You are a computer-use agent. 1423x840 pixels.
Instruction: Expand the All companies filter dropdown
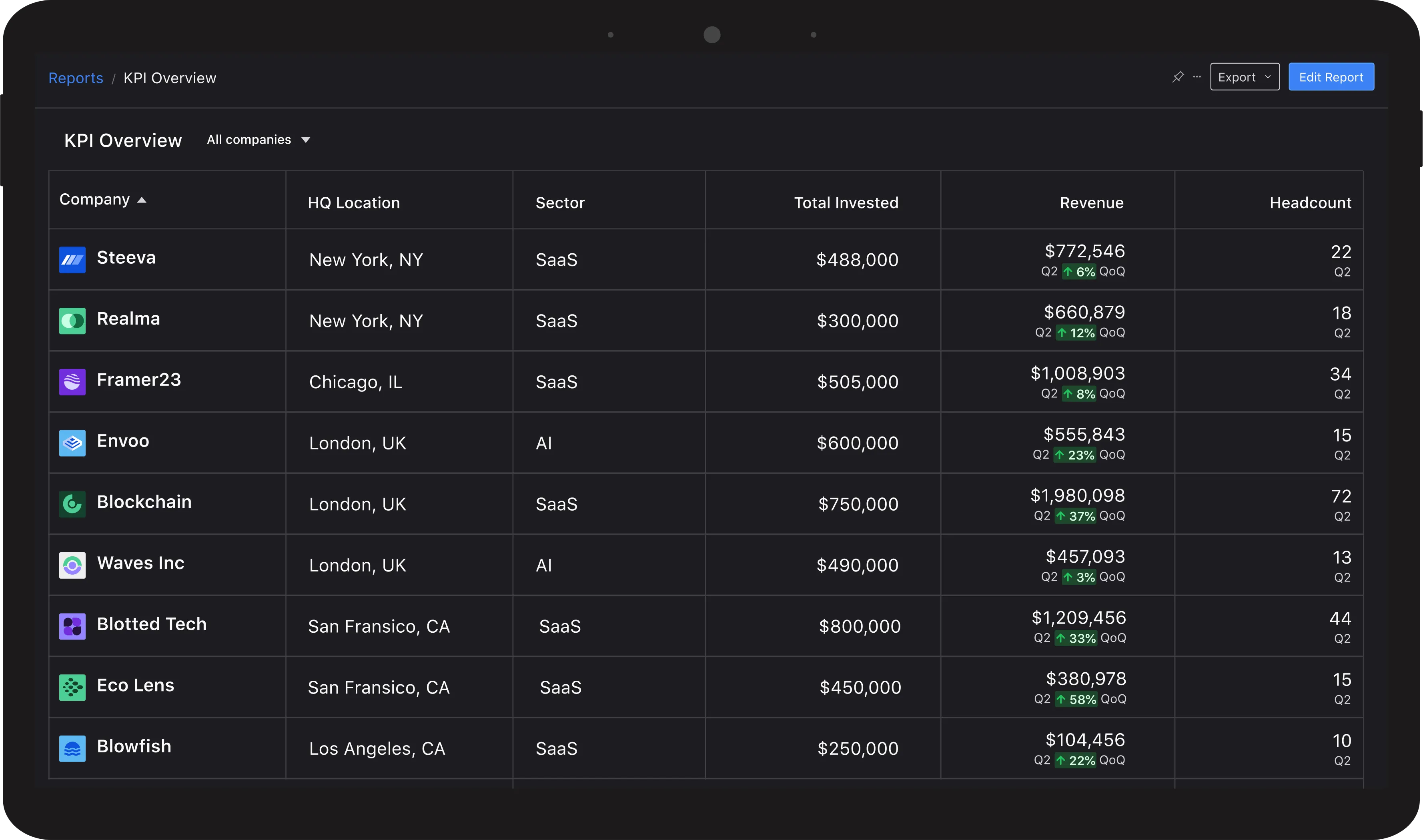[x=258, y=140]
